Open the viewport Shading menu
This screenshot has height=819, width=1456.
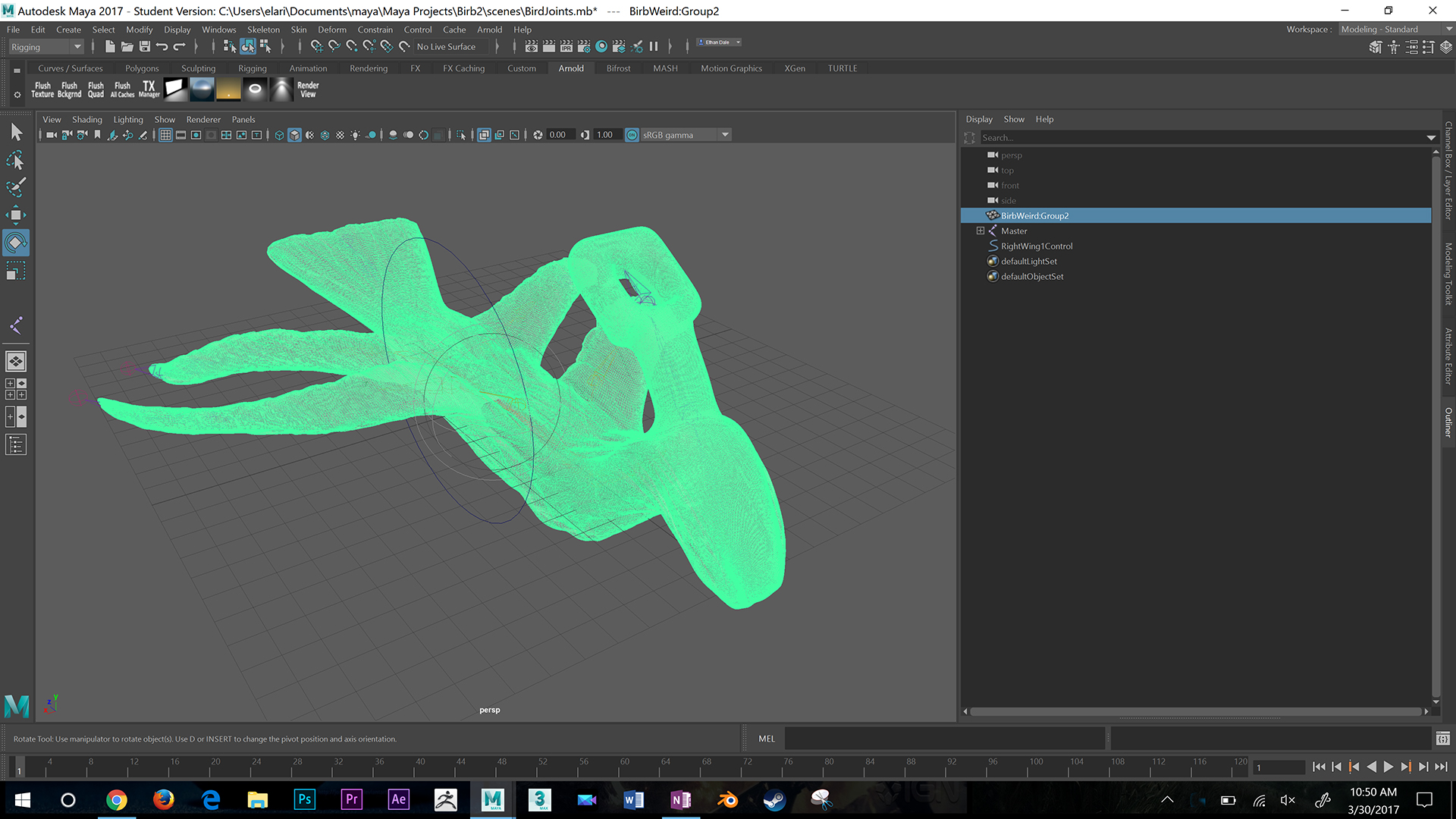coord(86,120)
